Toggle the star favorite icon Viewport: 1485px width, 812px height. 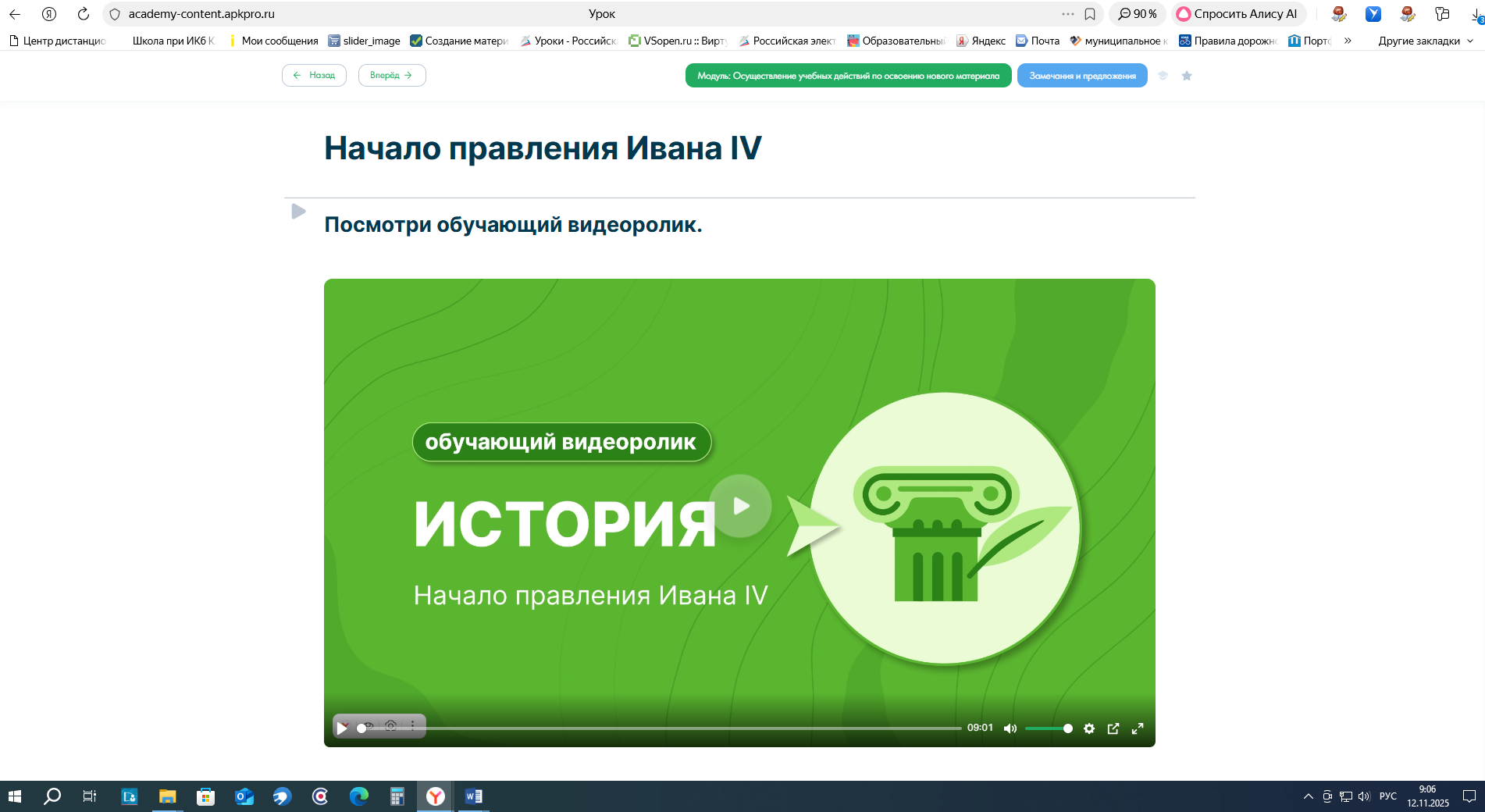click(x=1187, y=76)
